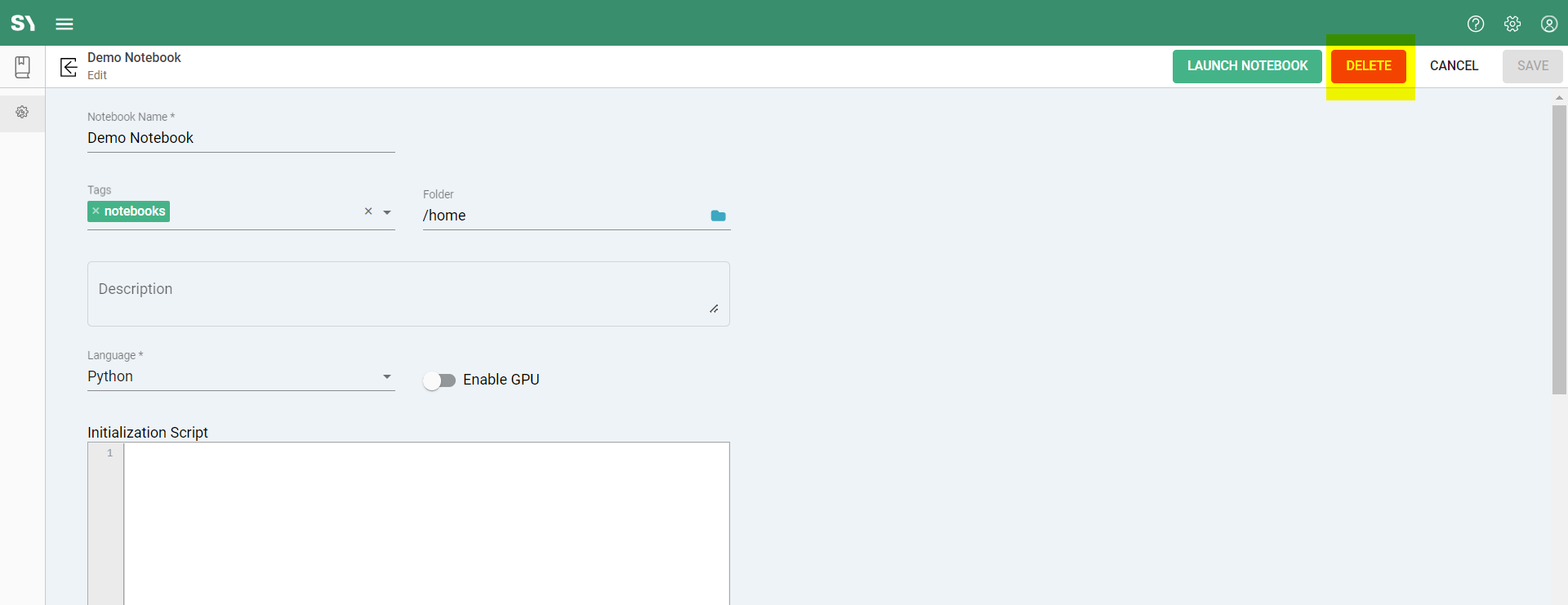Toggle the Enable GPU switch

pos(439,380)
